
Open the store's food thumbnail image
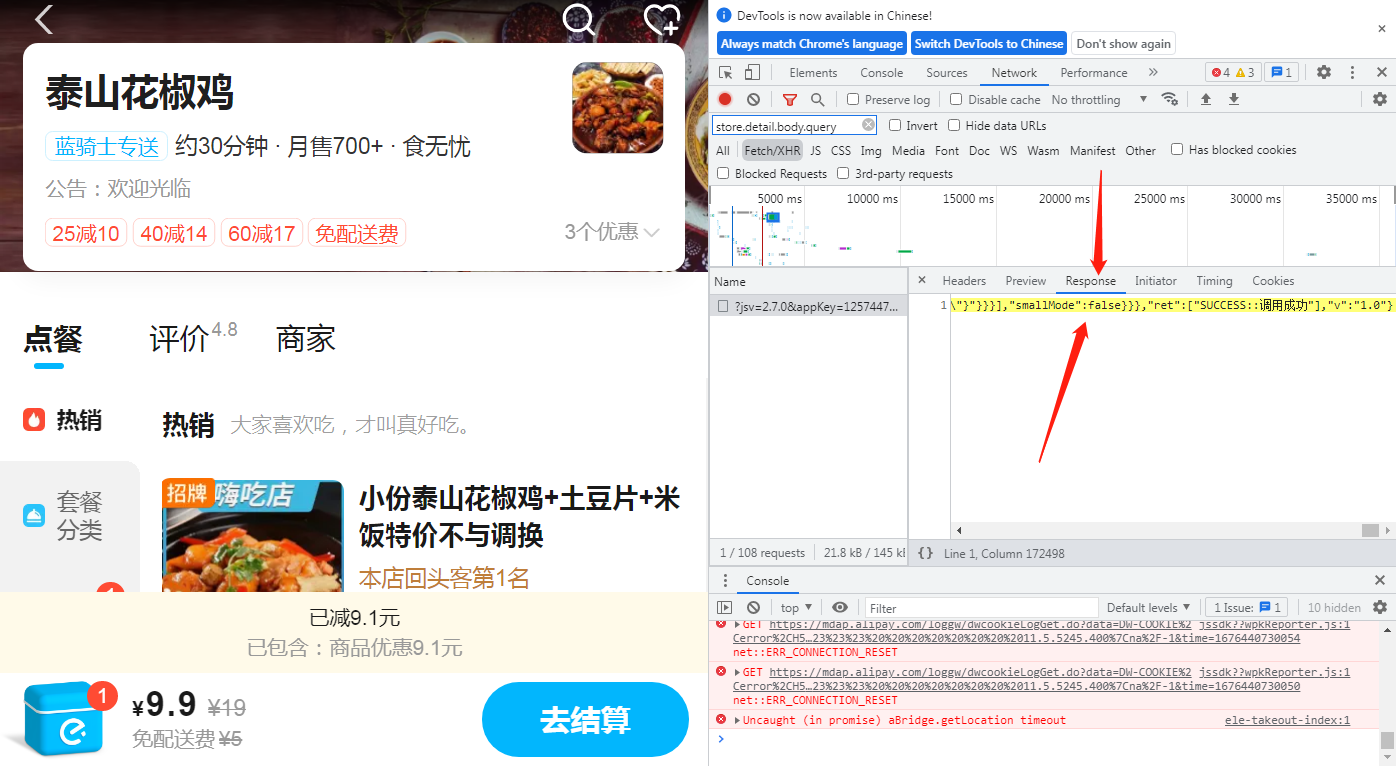pos(617,107)
